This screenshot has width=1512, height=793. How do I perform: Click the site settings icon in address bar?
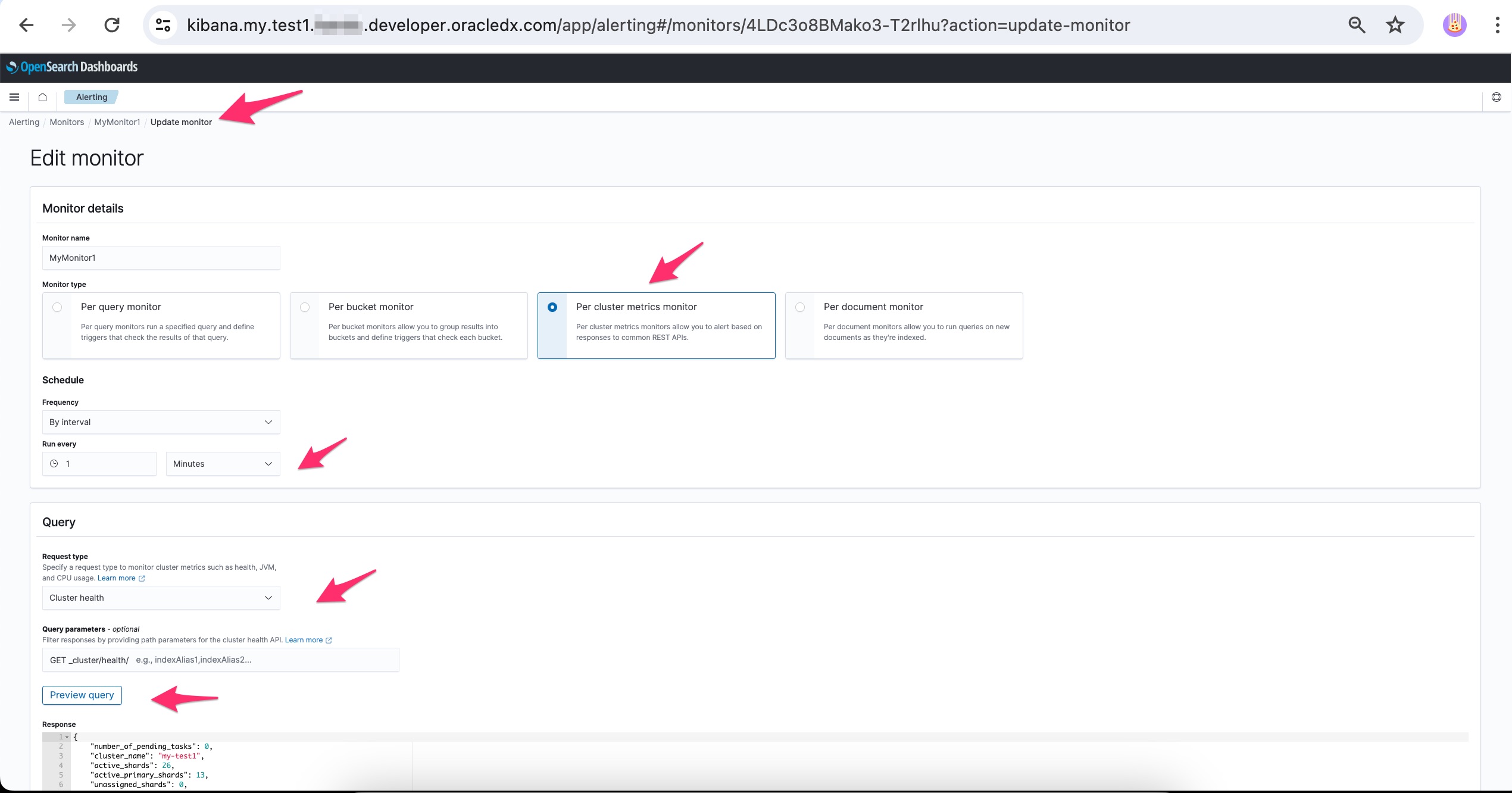coord(163,25)
